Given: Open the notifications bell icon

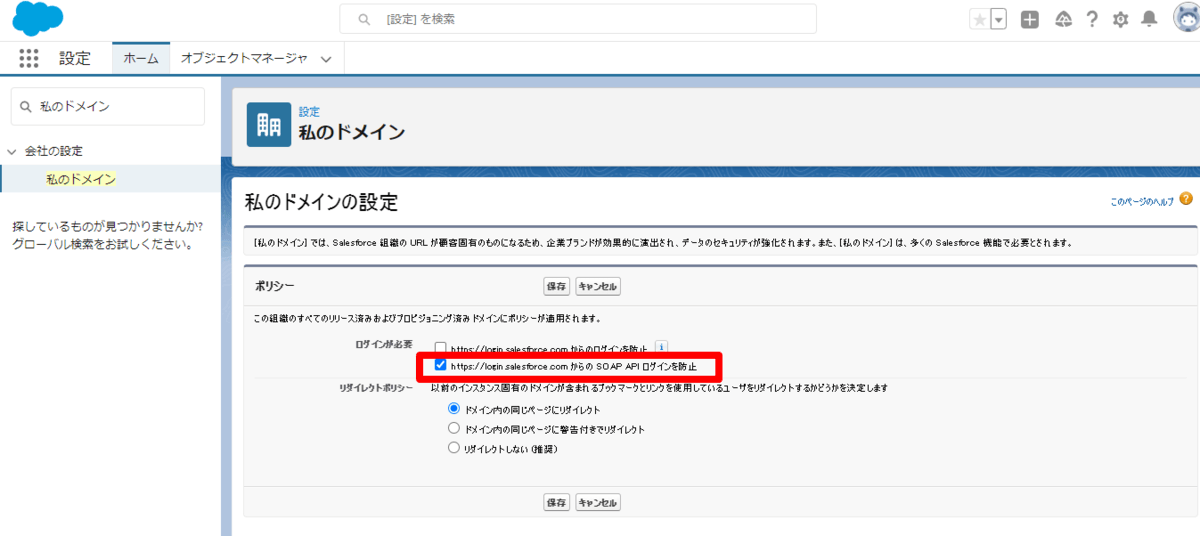Looking at the screenshot, I should [x=1150, y=19].
